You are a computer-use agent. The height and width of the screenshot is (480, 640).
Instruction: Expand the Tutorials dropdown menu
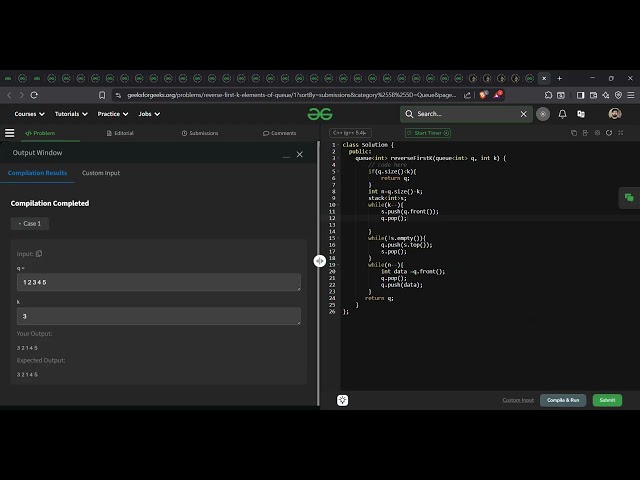[71, 114]
